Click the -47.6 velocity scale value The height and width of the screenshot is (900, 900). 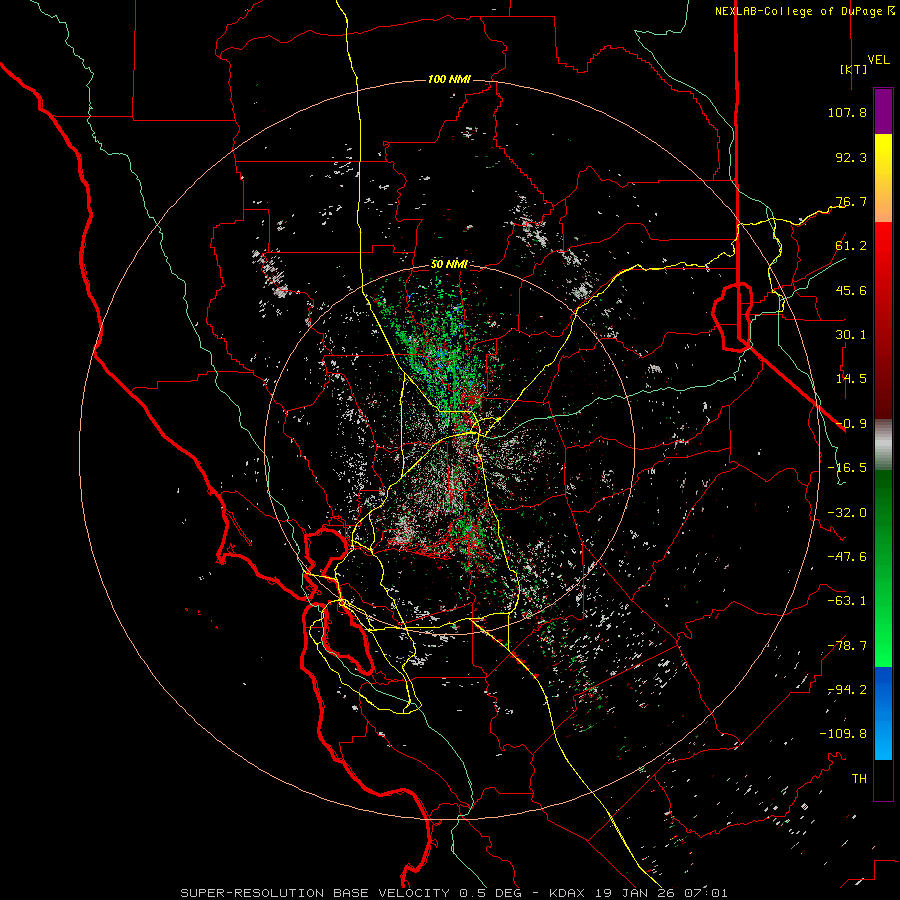[x=847, y=557]
